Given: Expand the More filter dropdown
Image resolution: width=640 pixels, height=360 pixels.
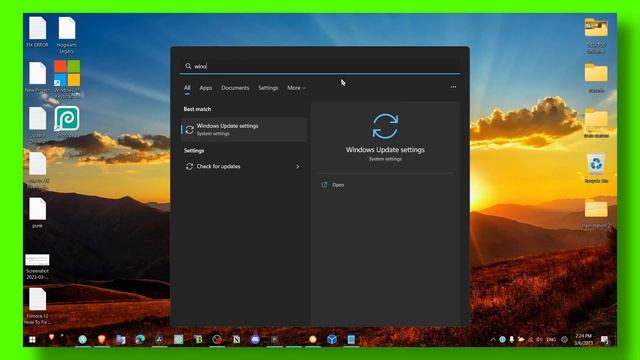Looking at the screenshot, I should (x=296, y=88).
